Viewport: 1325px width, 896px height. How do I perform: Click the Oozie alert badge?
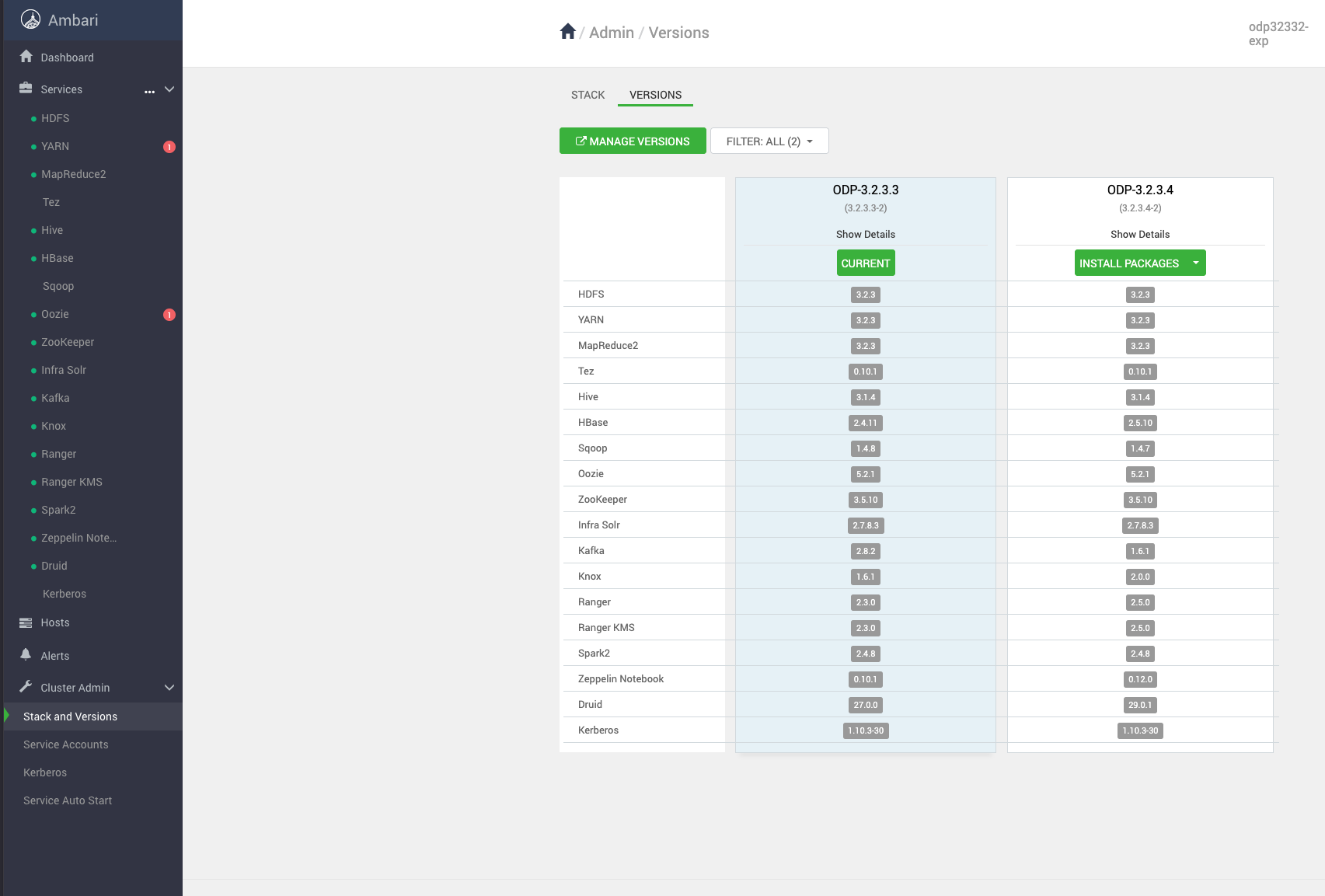tap(169, 315)
